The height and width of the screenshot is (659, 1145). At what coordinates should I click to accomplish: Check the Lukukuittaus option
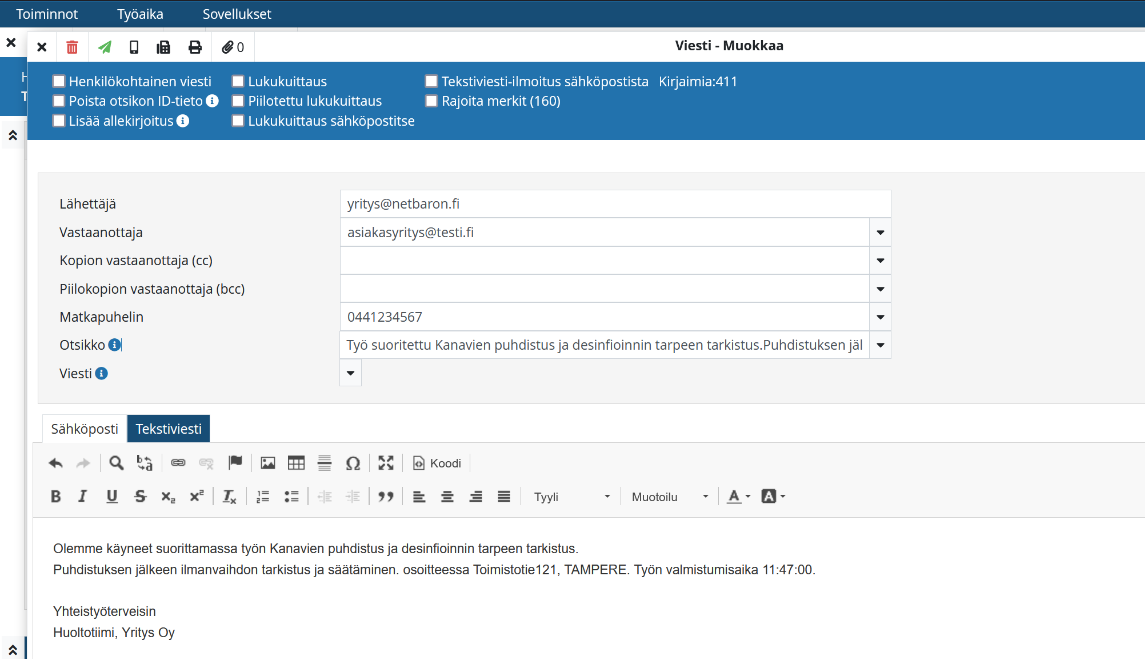coord(239,82)
